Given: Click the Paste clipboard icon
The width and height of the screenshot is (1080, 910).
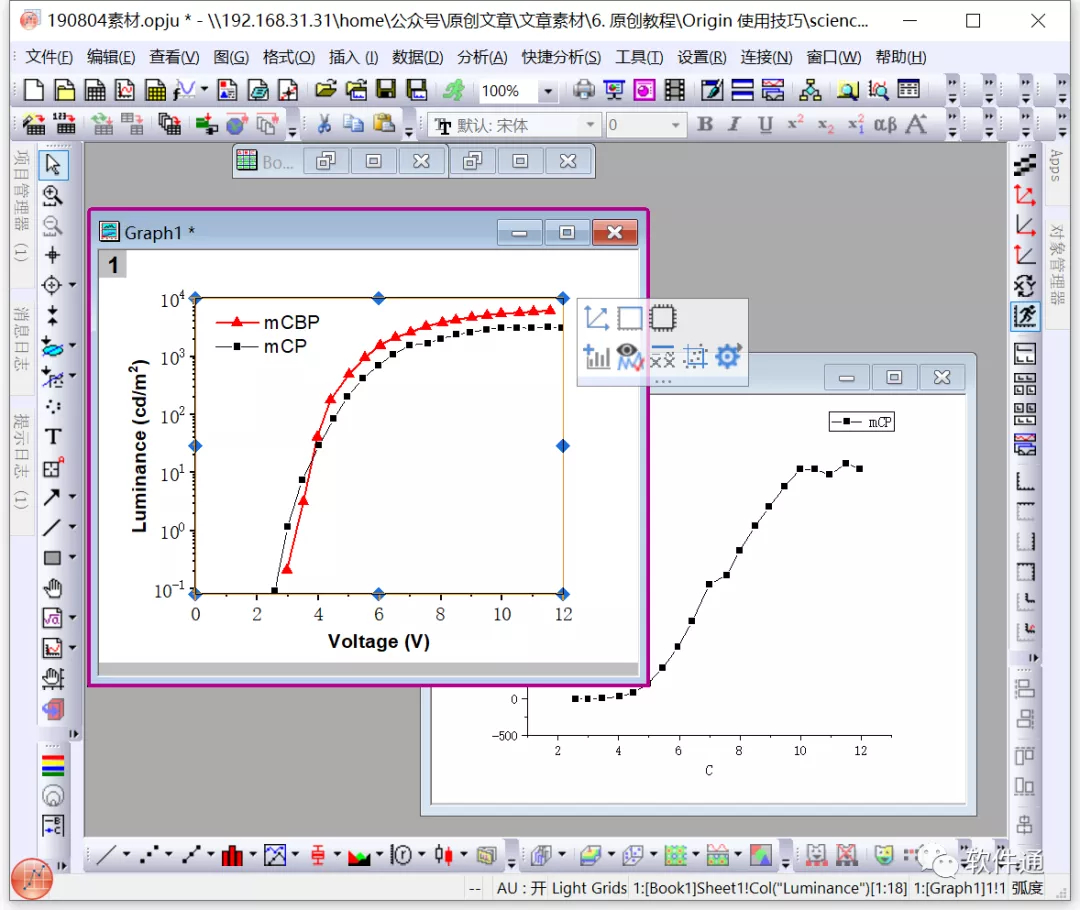Looking at the screenshot, I should coord(384,124).
